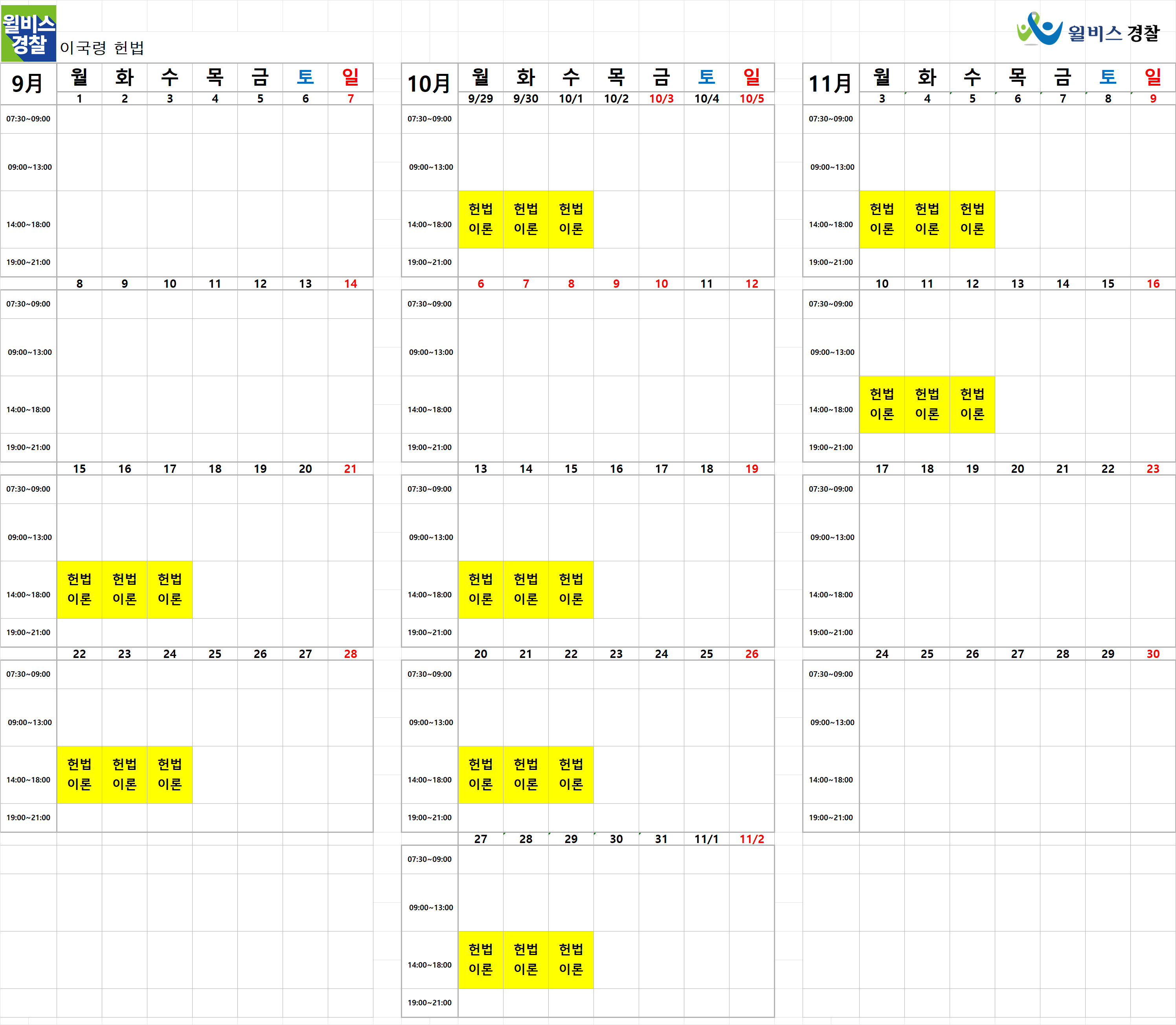Click the red 23 date in November
The width and height of the screenshot is (1176, 1025).
point(1153,469)
